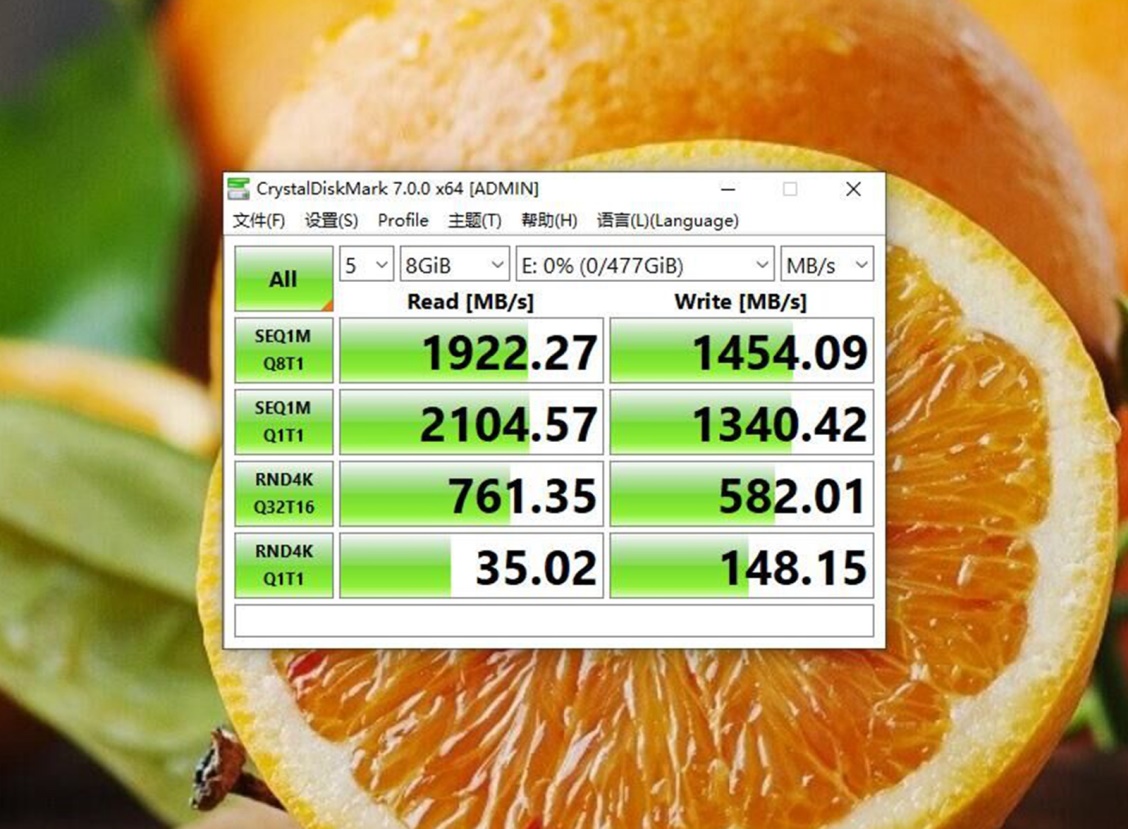Click the CrystalDiskMark app icon in title bar
This screenshot has height=829, width=1128.
(238, 189)
